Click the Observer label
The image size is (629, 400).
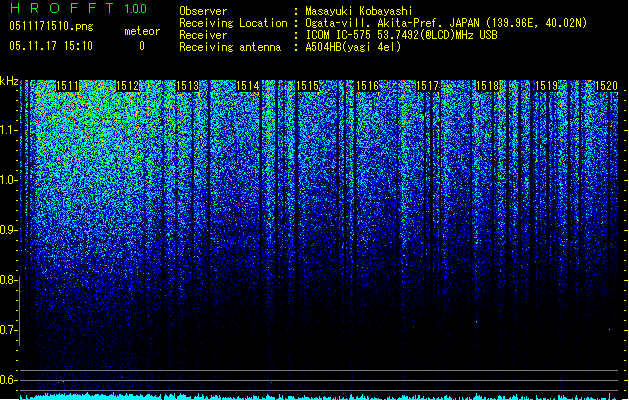point(203,11)
